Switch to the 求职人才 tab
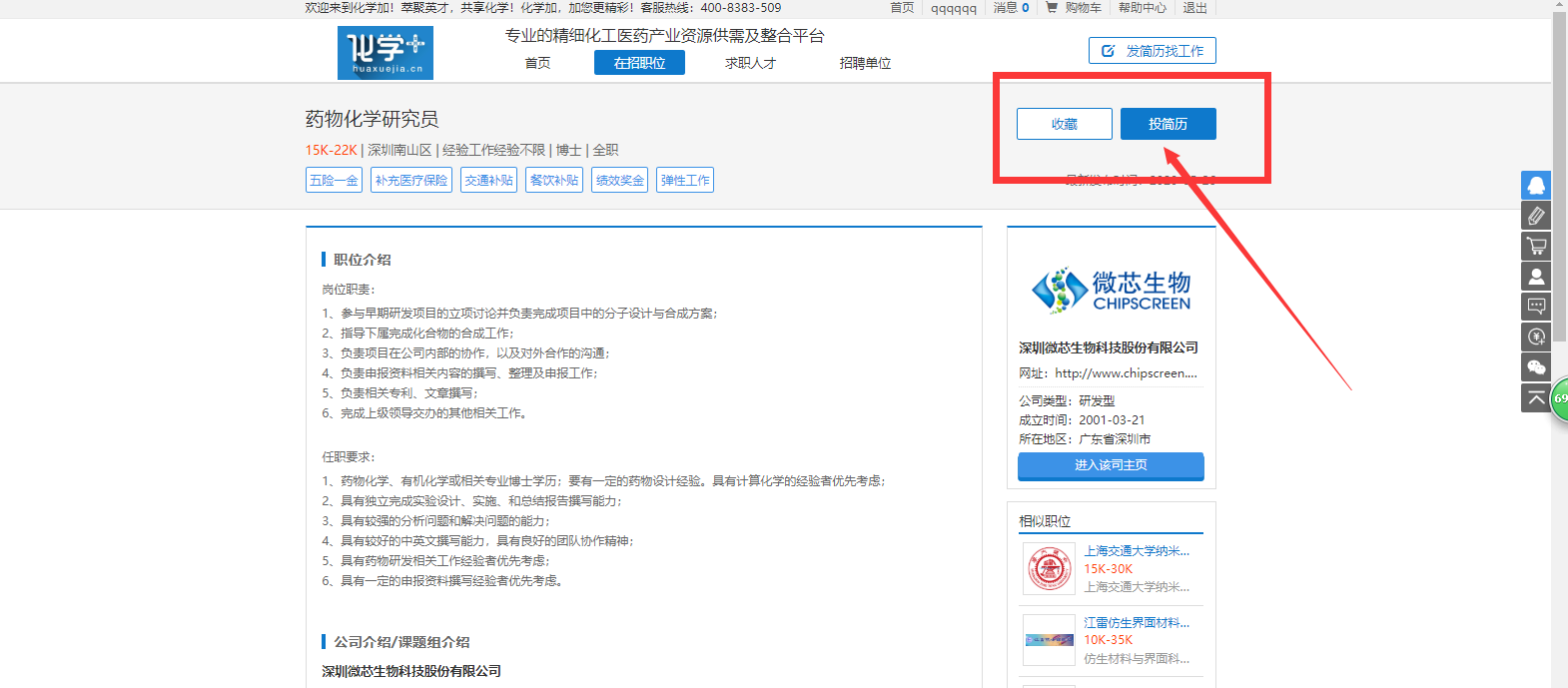This screenshot has height=688, width=1568. coord(750,63)
